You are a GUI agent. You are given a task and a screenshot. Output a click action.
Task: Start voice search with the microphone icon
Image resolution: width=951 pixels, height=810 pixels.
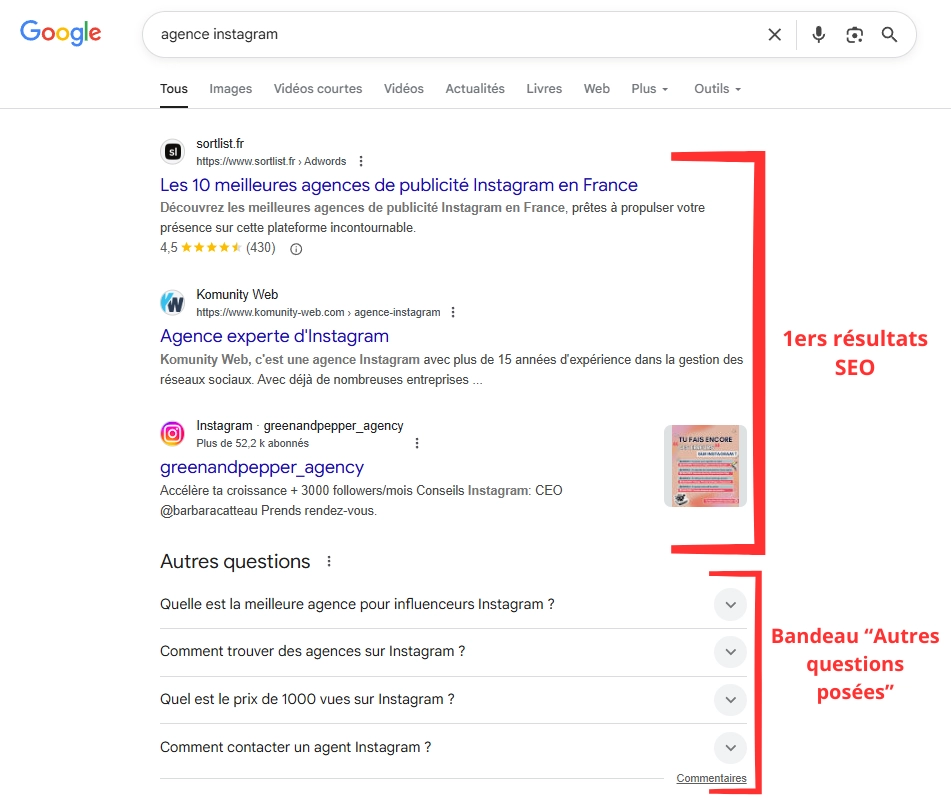[818, 35]
